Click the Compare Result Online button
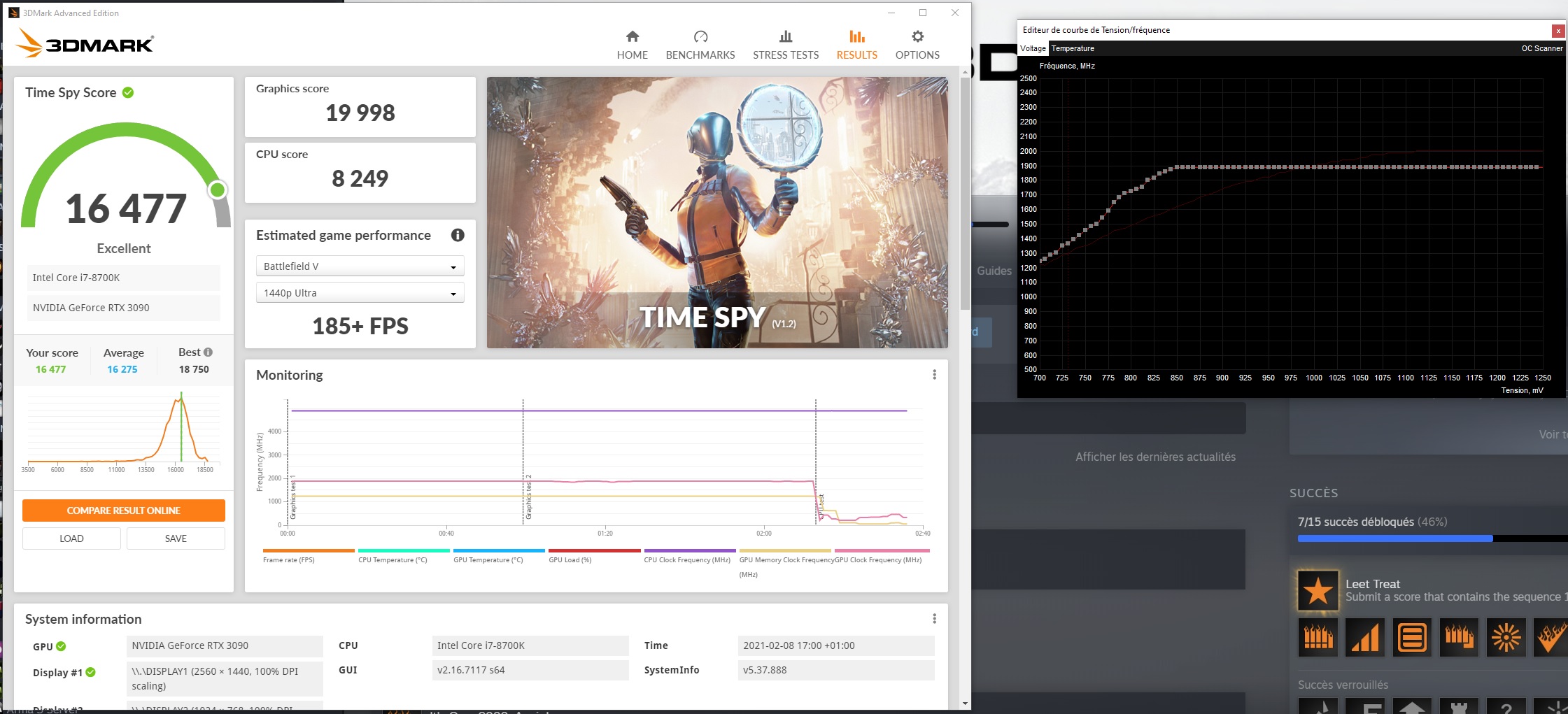The width and height of the screenshot is (1568, 714). click(124, 510)
